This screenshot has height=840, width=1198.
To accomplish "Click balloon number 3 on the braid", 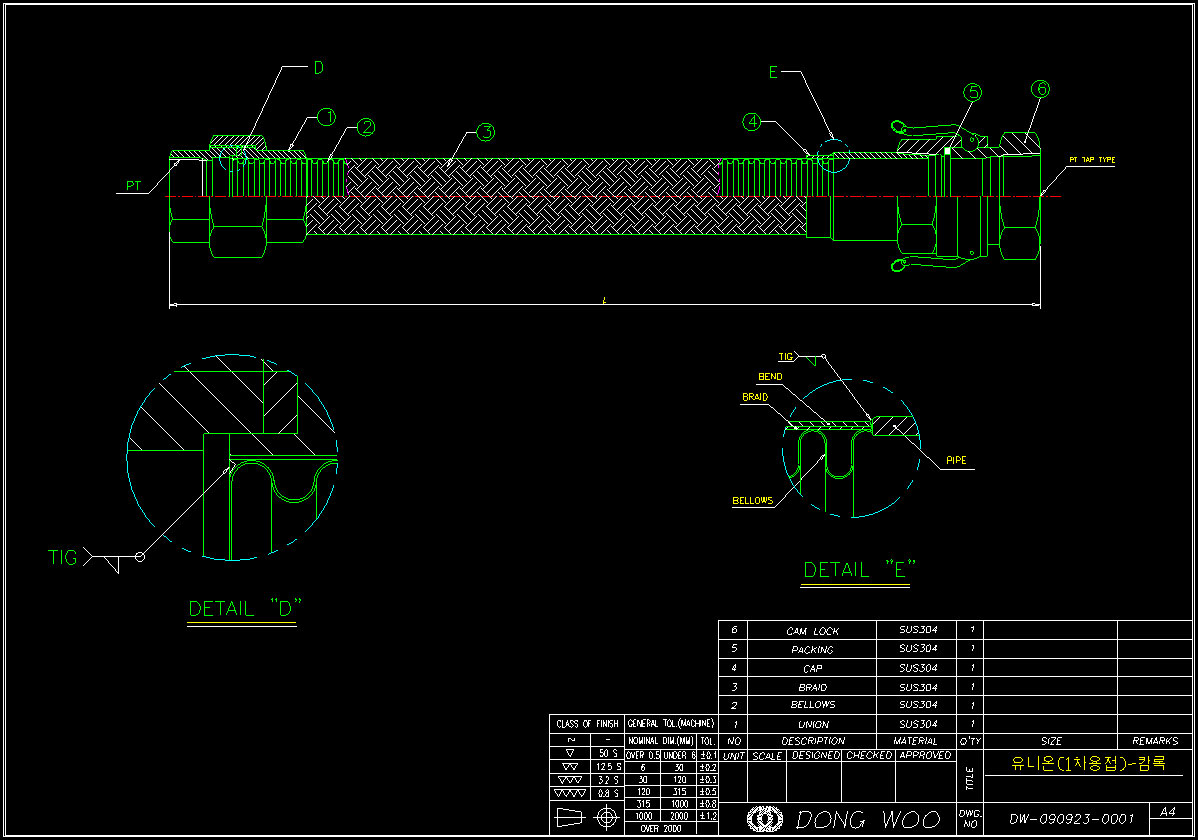I will click(x=485, y=132).
